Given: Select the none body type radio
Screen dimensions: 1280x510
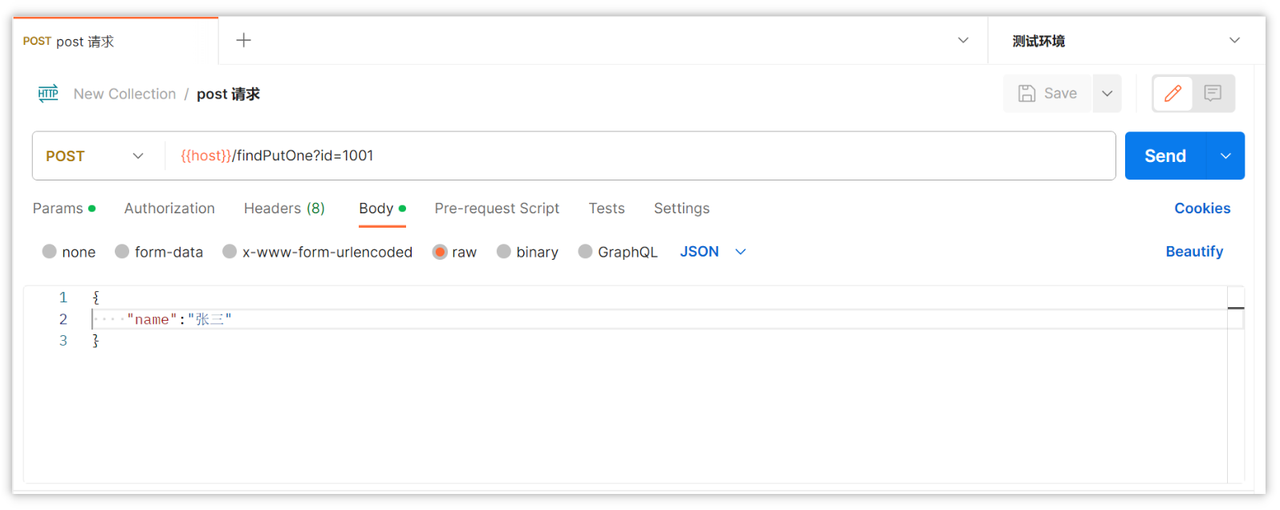Looking at the screenshot, I should [49, 252].
